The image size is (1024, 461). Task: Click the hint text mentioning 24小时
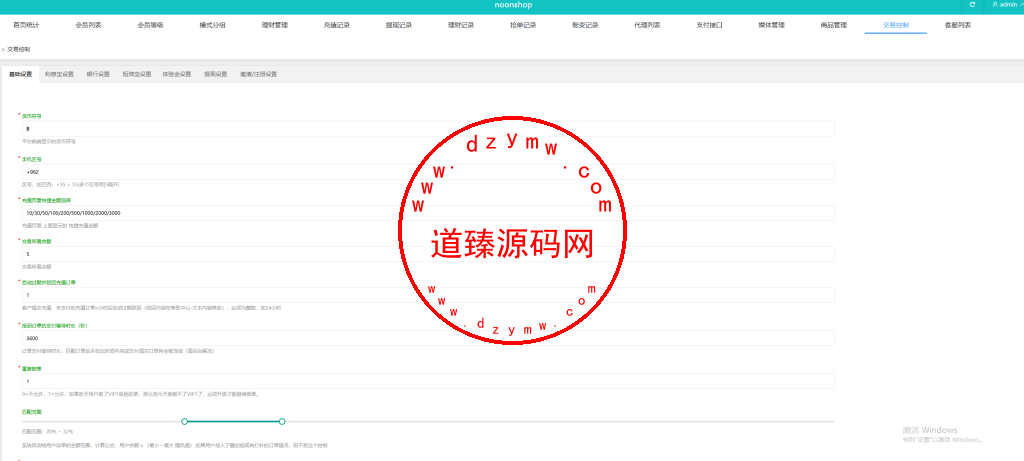pos(152,307)
